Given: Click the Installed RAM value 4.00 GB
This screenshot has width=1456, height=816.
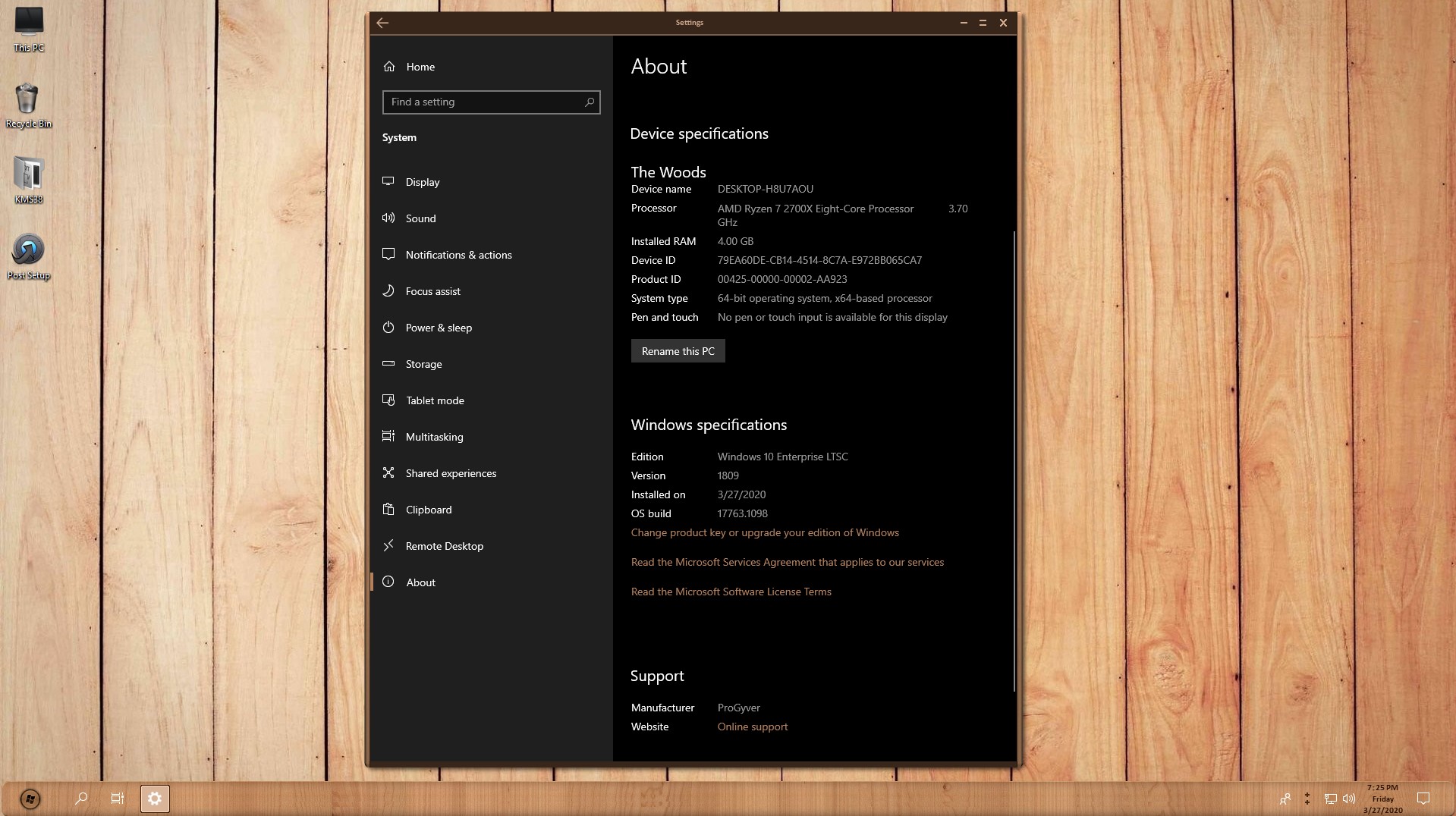Looking at the screenshot, I should (735, 241).
